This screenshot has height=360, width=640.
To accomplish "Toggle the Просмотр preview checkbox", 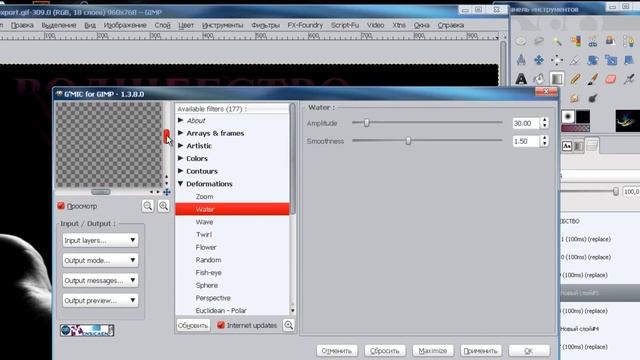I will (x=61, y=206).
